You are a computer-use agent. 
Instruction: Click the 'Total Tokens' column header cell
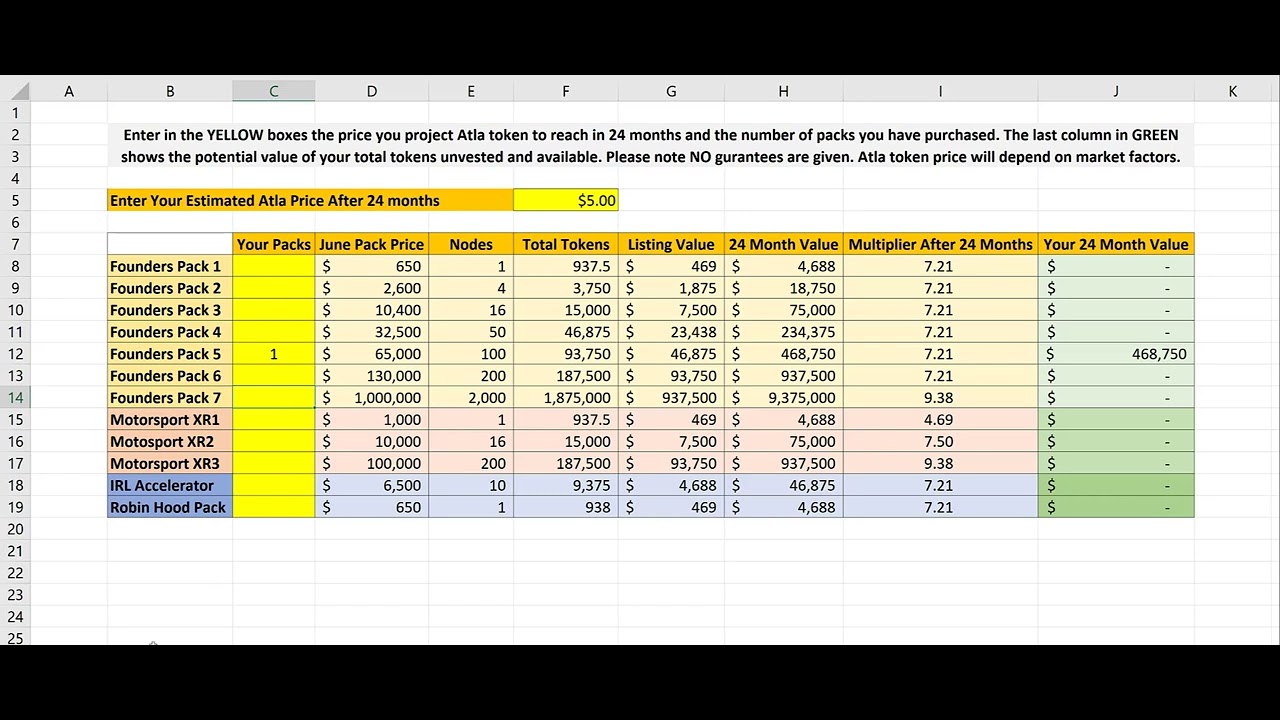[x=565, y=244]
